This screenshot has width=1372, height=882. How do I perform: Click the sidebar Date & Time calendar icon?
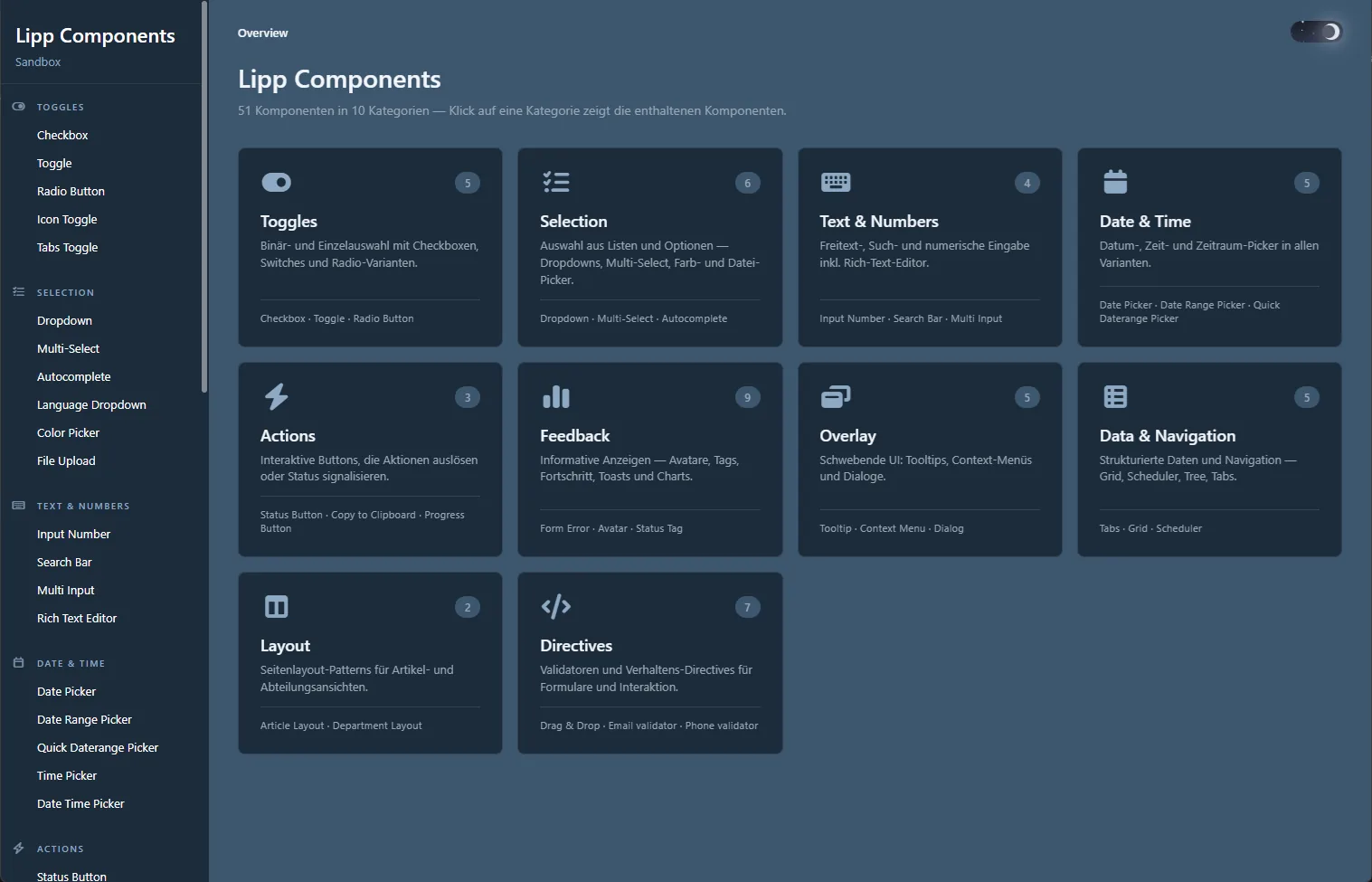tap(18, 663)
